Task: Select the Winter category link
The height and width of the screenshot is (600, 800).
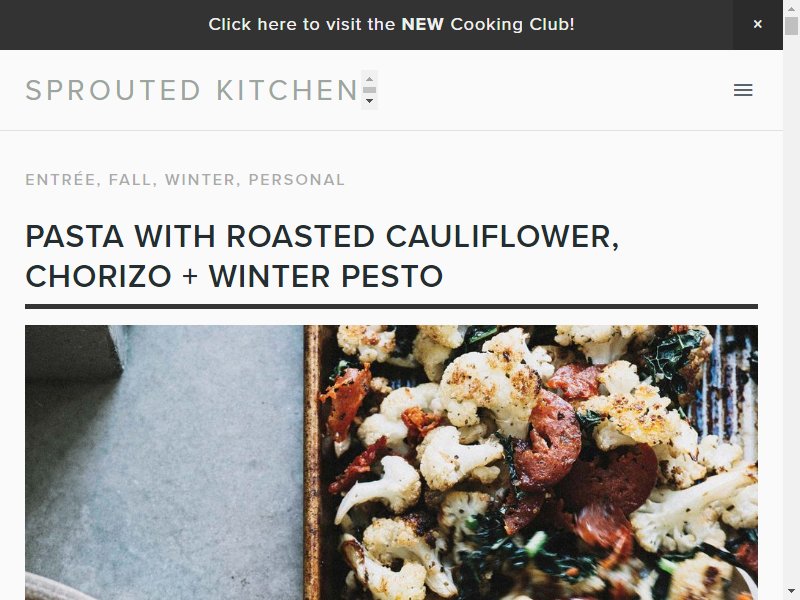Action: click(200, 180)
